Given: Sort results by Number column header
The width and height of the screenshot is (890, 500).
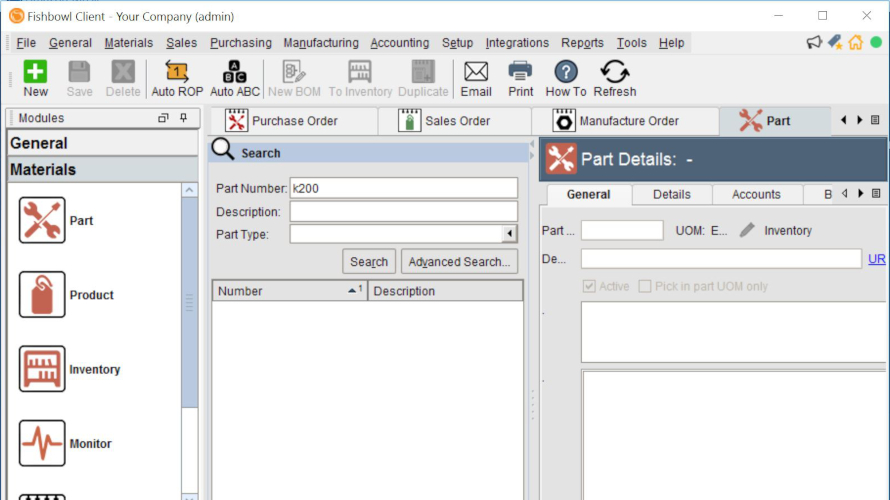Looking at the screenshot, I should [x=290, y=291].
